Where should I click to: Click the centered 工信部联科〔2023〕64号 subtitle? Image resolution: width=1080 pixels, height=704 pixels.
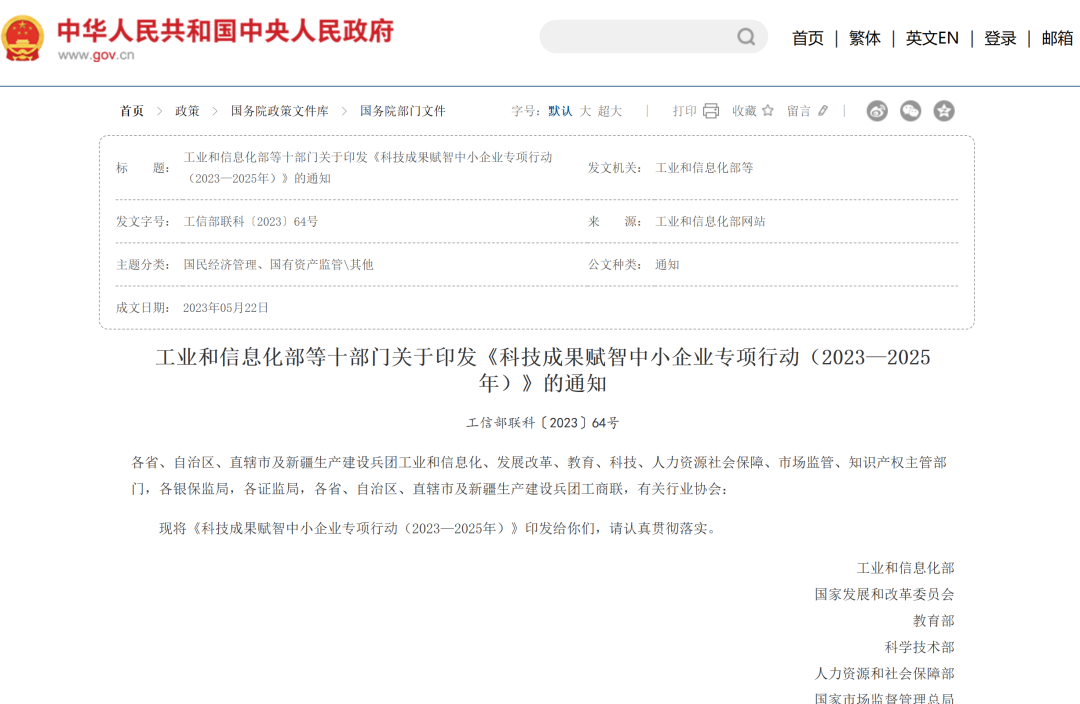coord(543,423)
